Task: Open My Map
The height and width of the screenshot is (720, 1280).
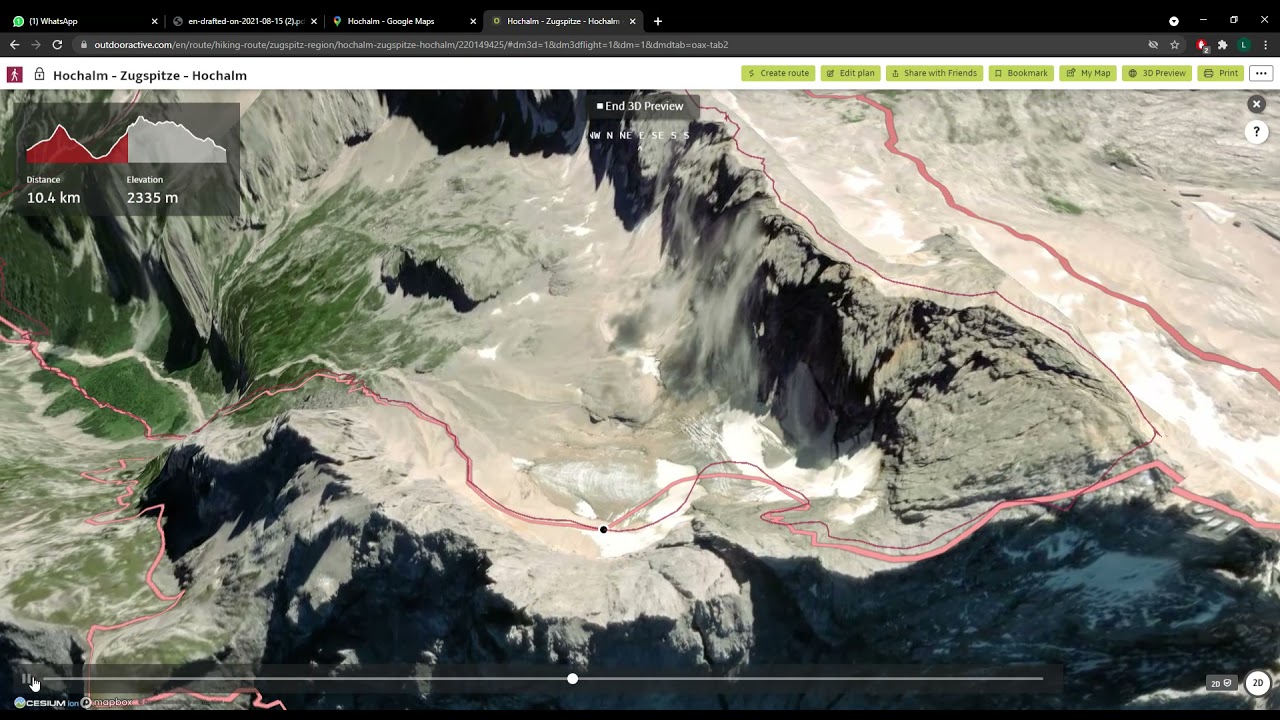Action: 1088,73
